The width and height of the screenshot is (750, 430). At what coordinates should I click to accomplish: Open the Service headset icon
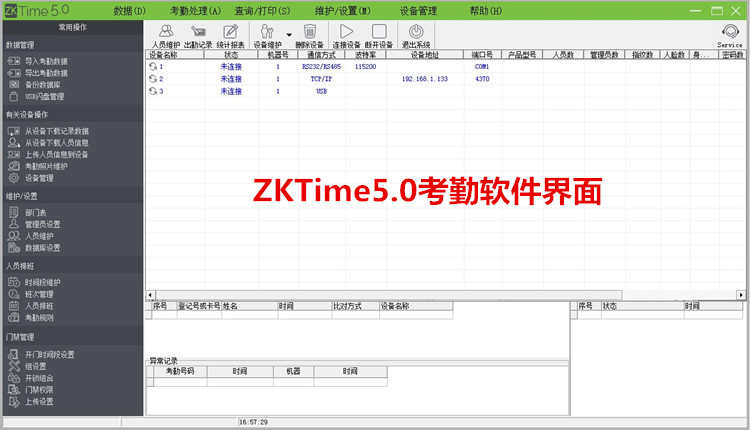coord(730,35)
